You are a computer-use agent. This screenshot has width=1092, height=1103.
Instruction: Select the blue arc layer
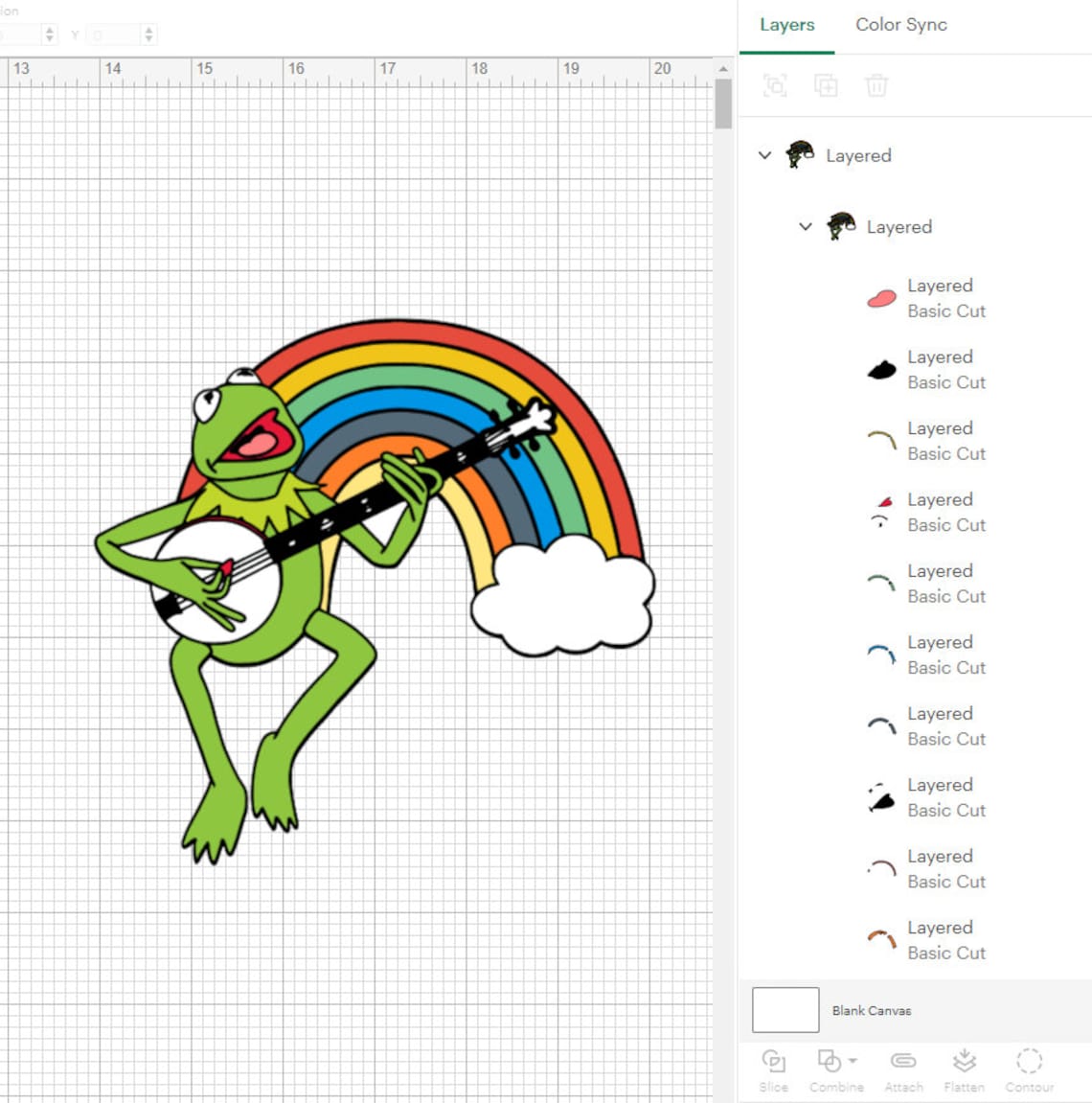point(881,655)
